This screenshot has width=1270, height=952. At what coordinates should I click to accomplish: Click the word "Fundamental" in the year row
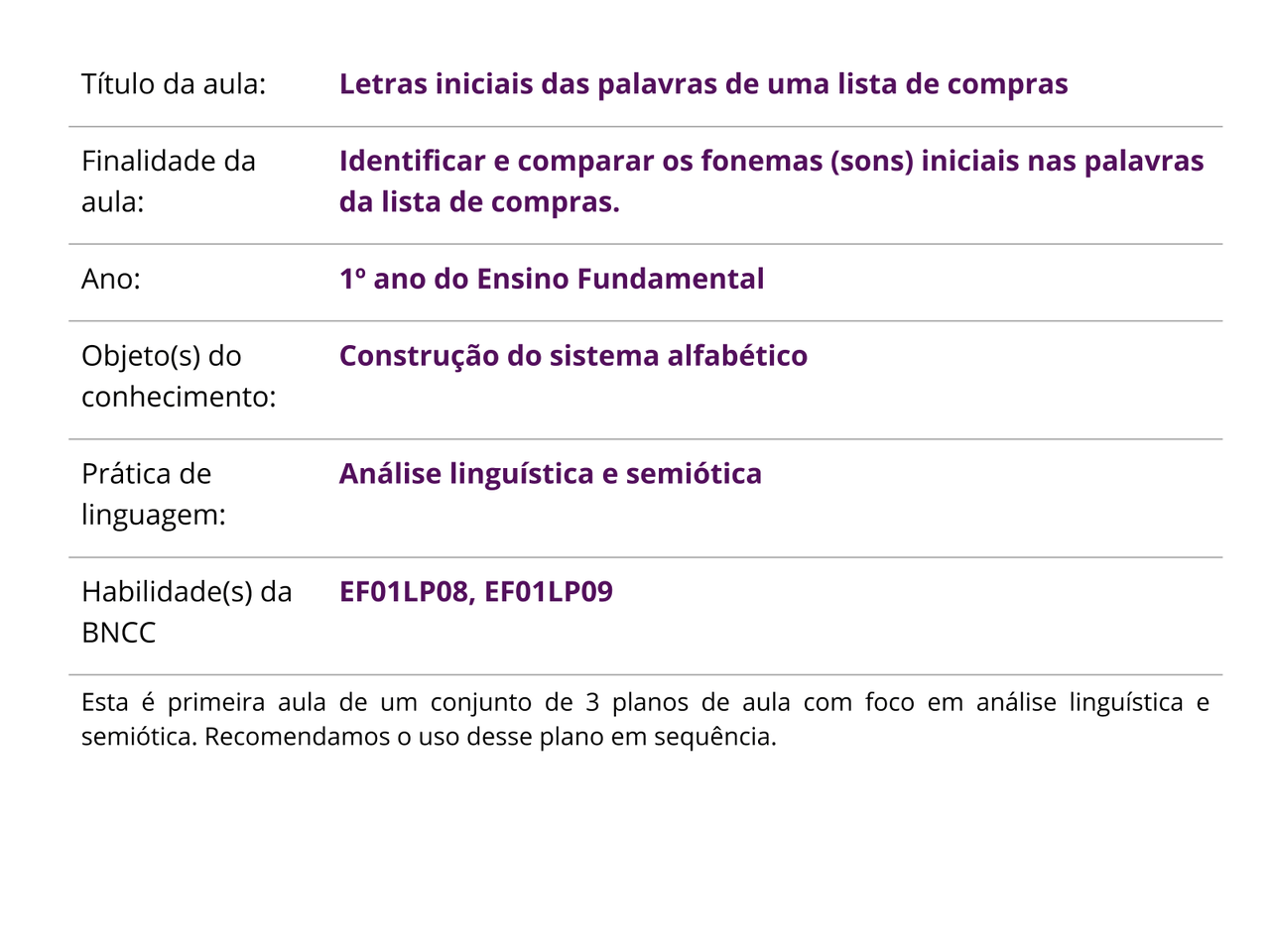point(671,279)
